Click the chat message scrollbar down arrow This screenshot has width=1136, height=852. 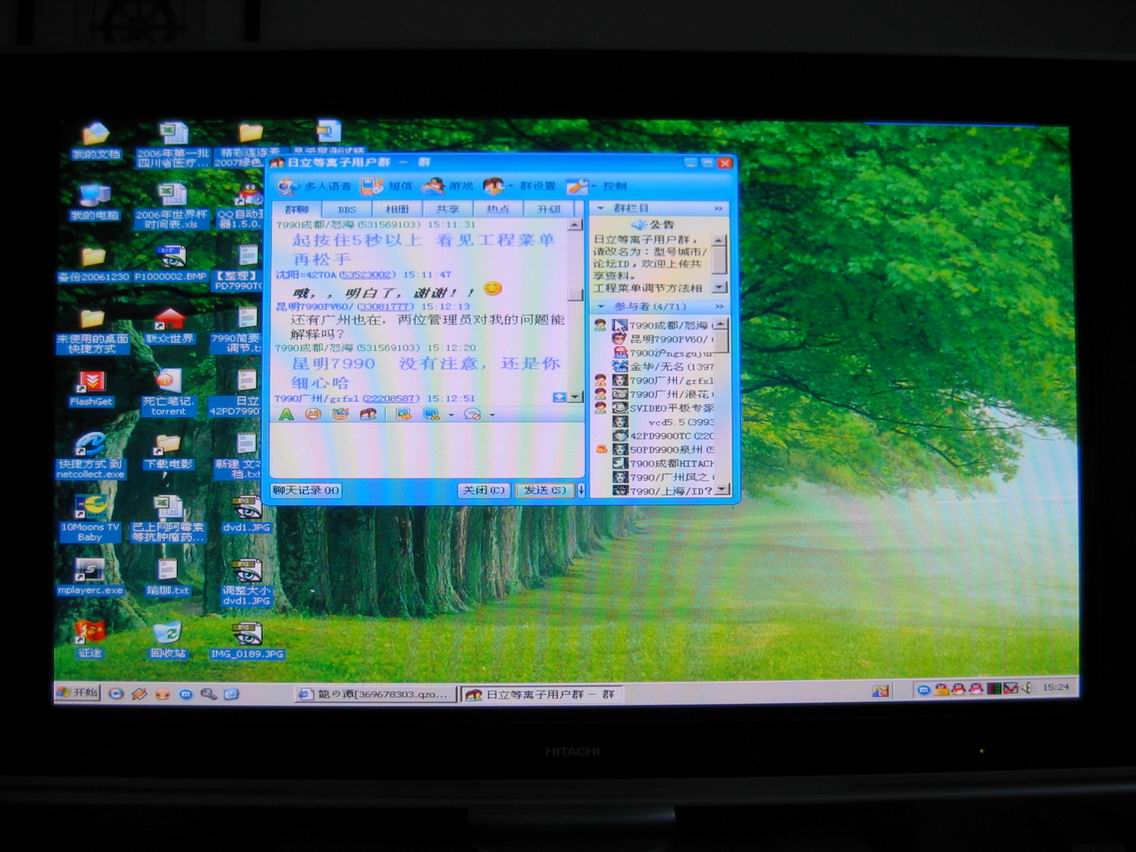click(x=575, y=397)
